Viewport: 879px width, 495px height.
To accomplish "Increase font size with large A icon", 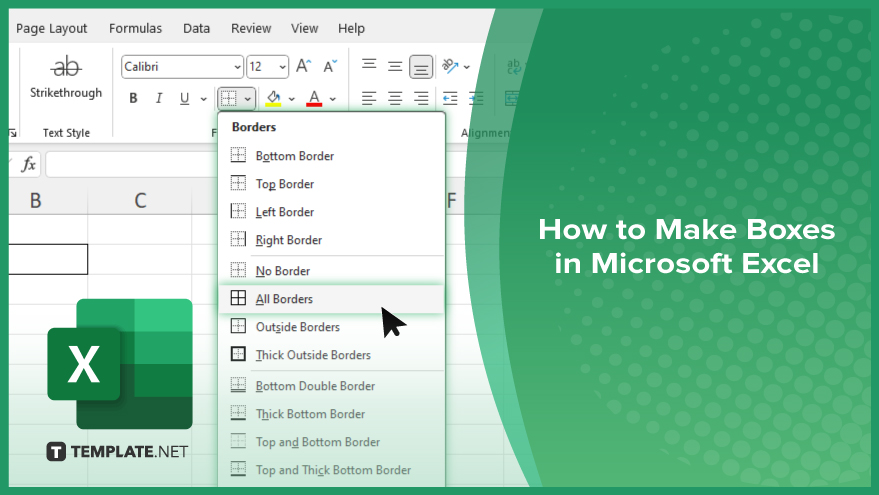I will [x=303, y=66].
